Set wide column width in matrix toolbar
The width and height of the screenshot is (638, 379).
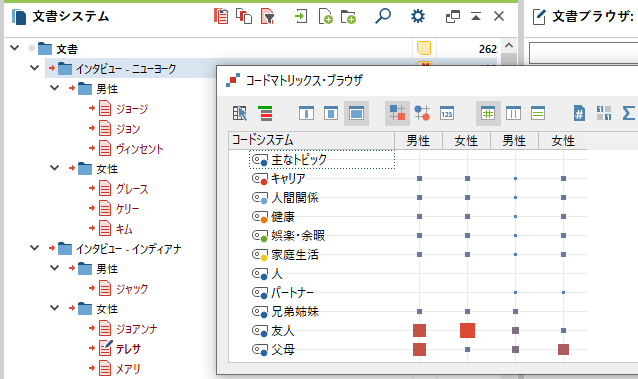pyautogui.click(x=356, y=113)
